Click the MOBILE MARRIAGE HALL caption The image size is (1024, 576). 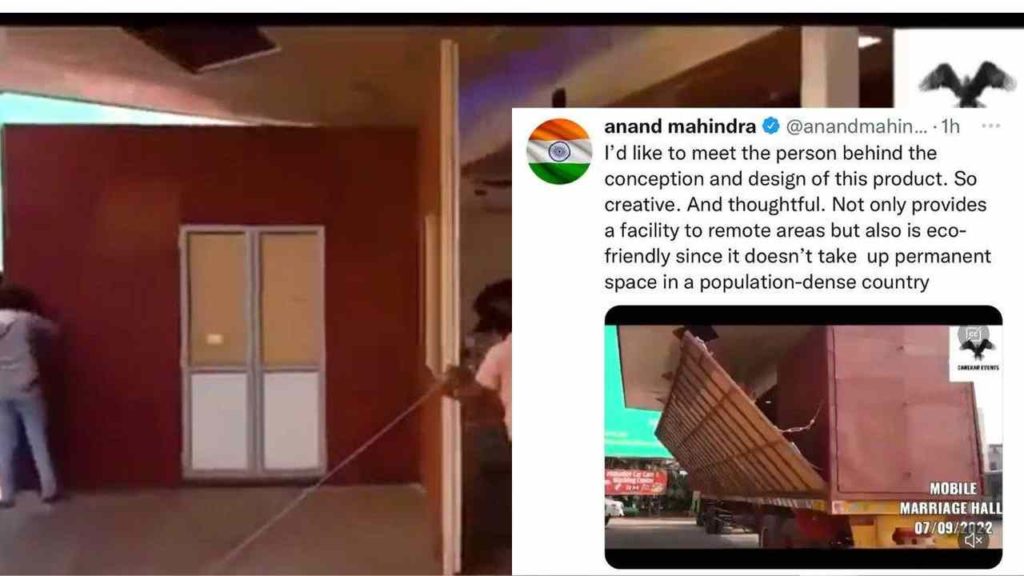pos(950,498)
